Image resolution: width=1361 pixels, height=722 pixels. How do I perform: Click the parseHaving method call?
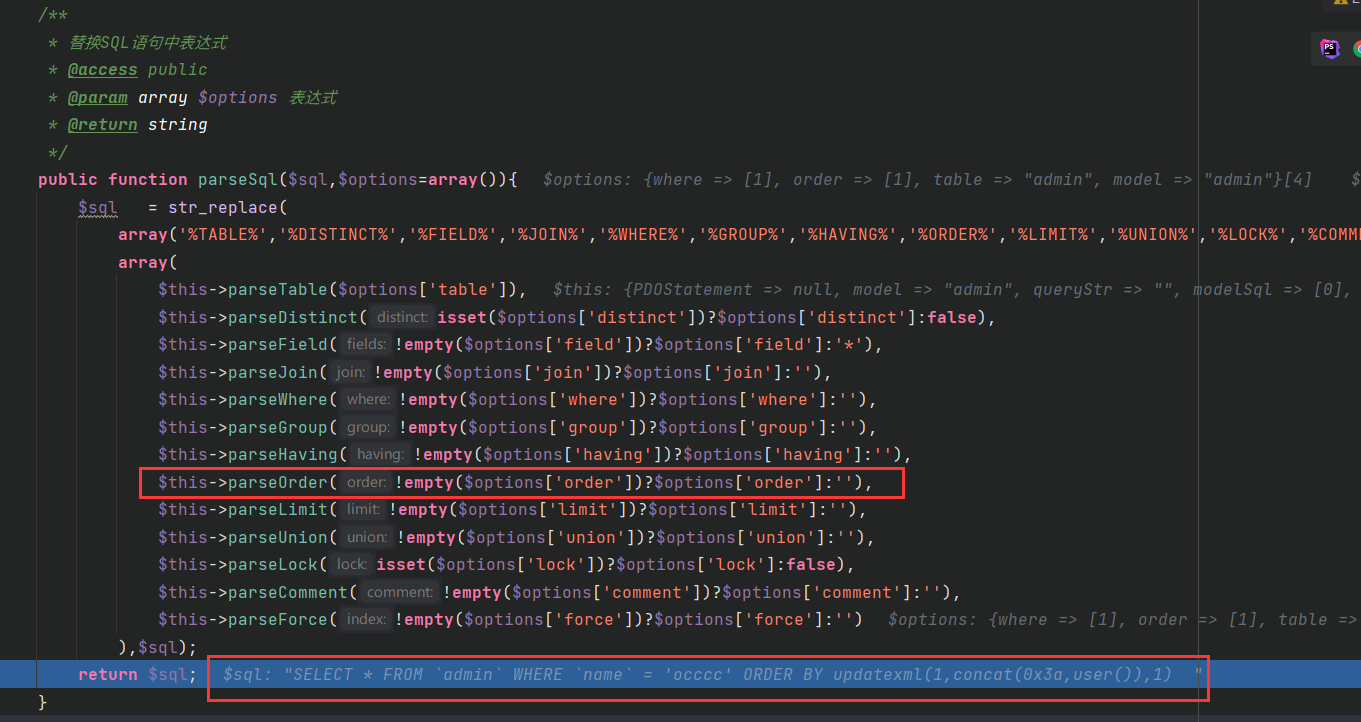pyautogui.click(x=283, y=455)
